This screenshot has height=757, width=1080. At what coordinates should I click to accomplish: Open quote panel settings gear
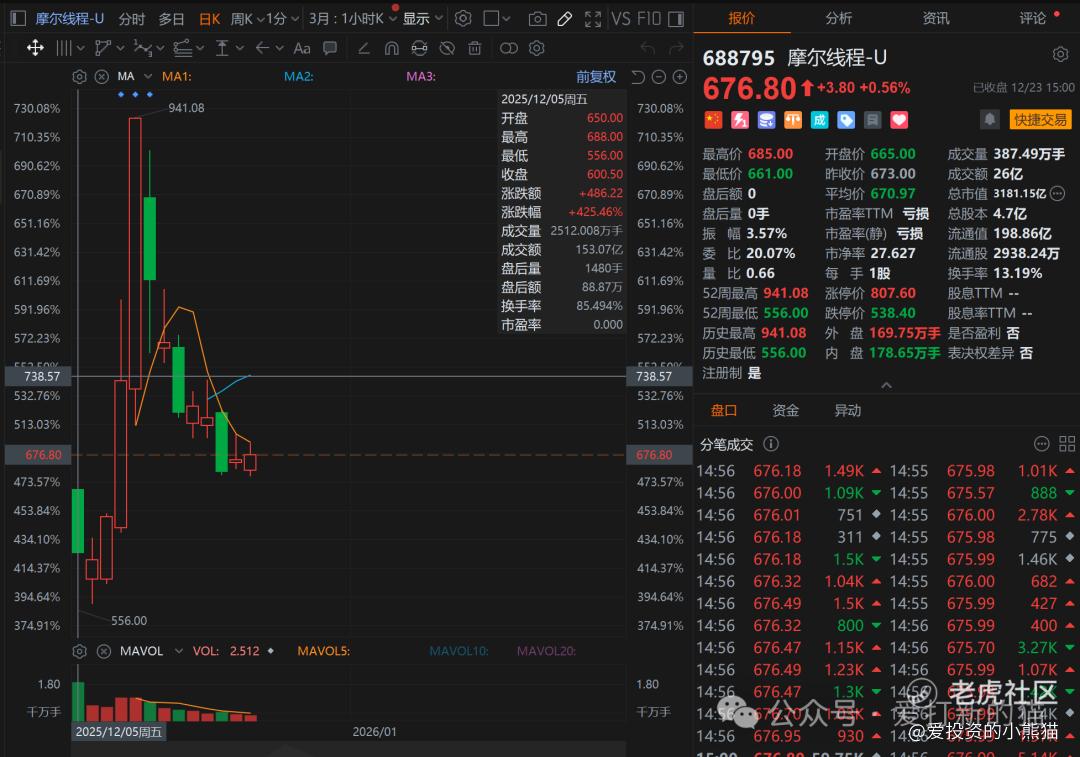pos(1061,54)
